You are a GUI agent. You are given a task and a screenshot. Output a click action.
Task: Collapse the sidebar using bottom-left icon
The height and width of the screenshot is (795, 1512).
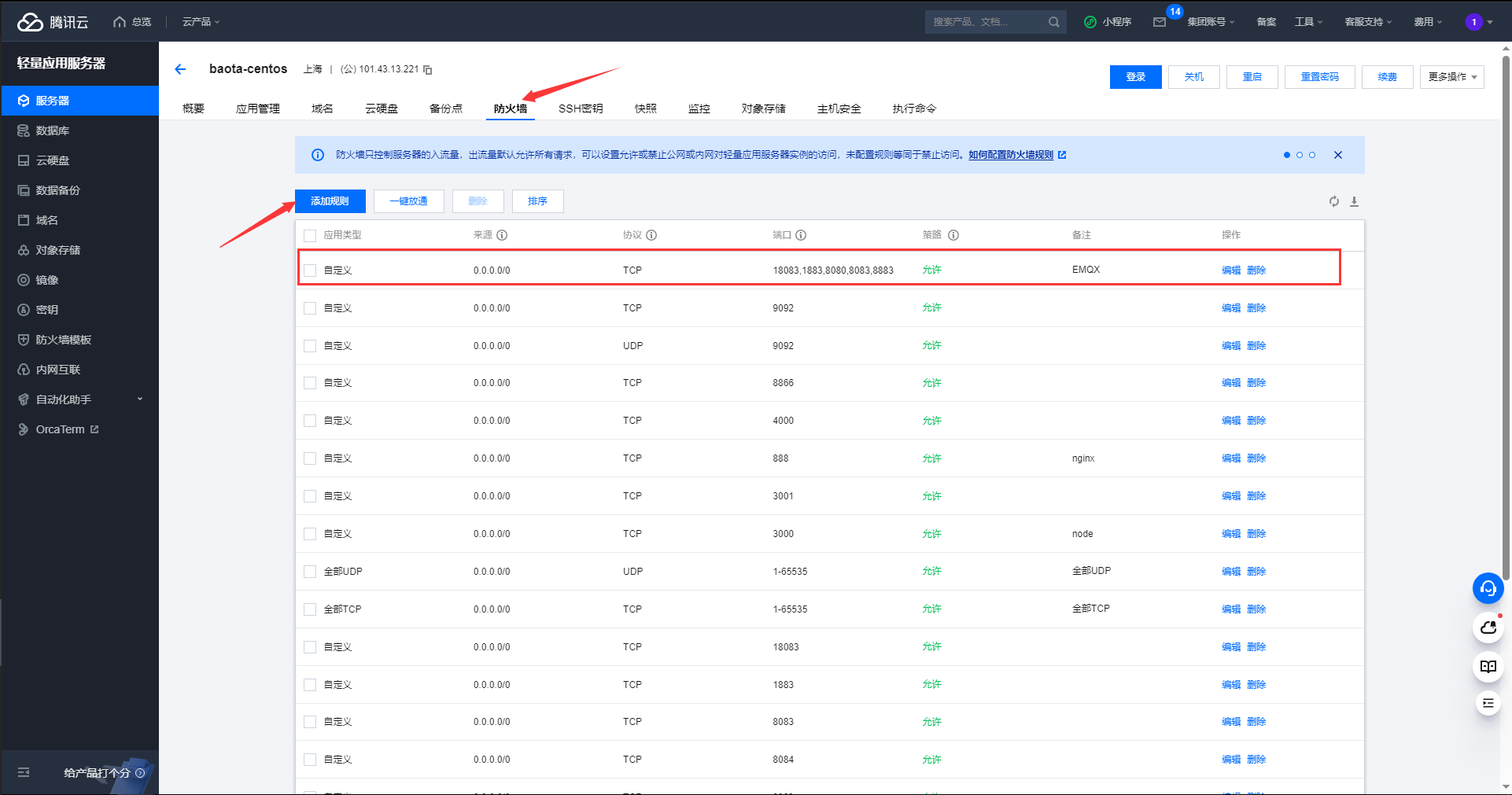tap(24, 772)
